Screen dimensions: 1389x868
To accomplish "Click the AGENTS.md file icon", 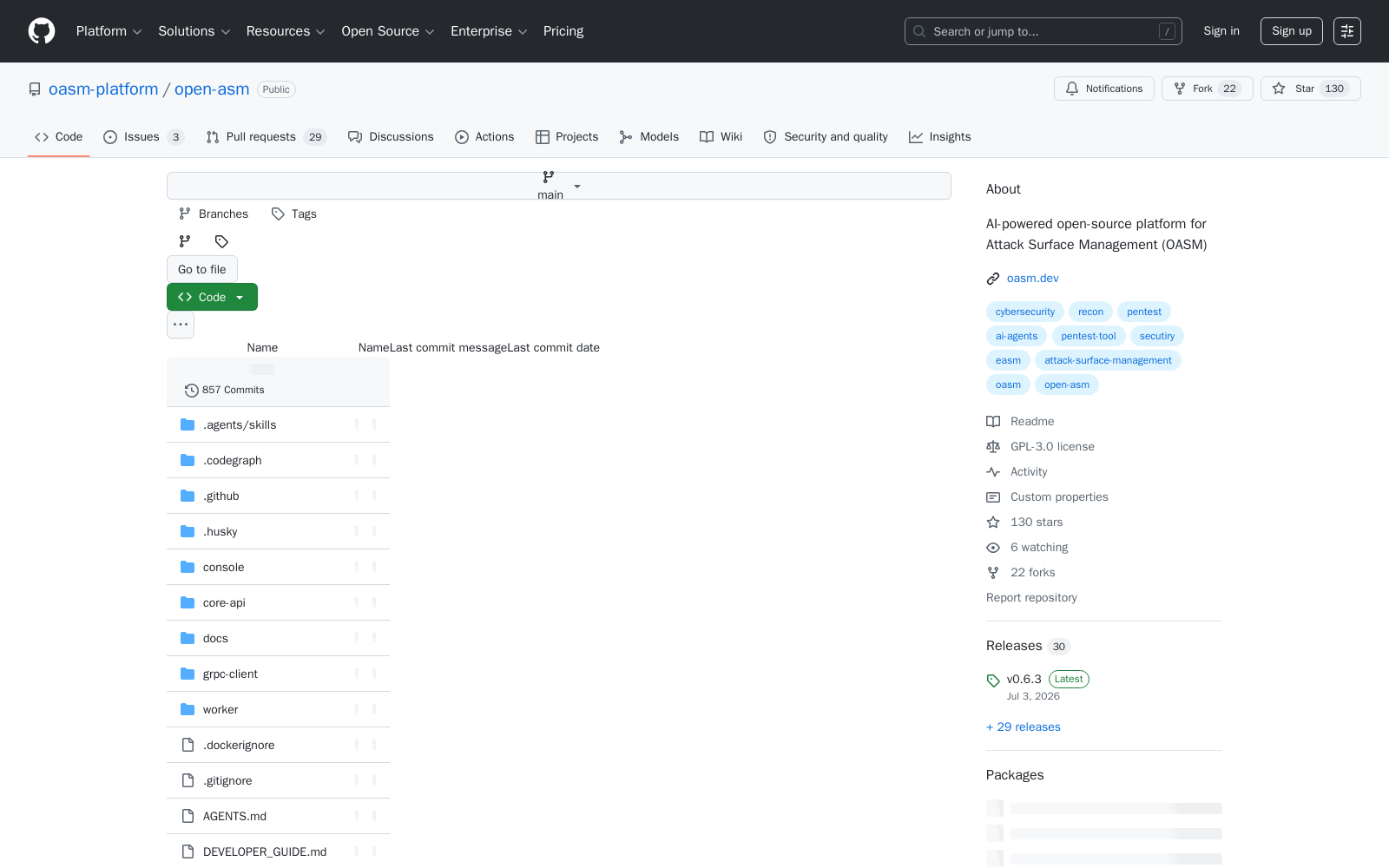I will coord(188,816).
